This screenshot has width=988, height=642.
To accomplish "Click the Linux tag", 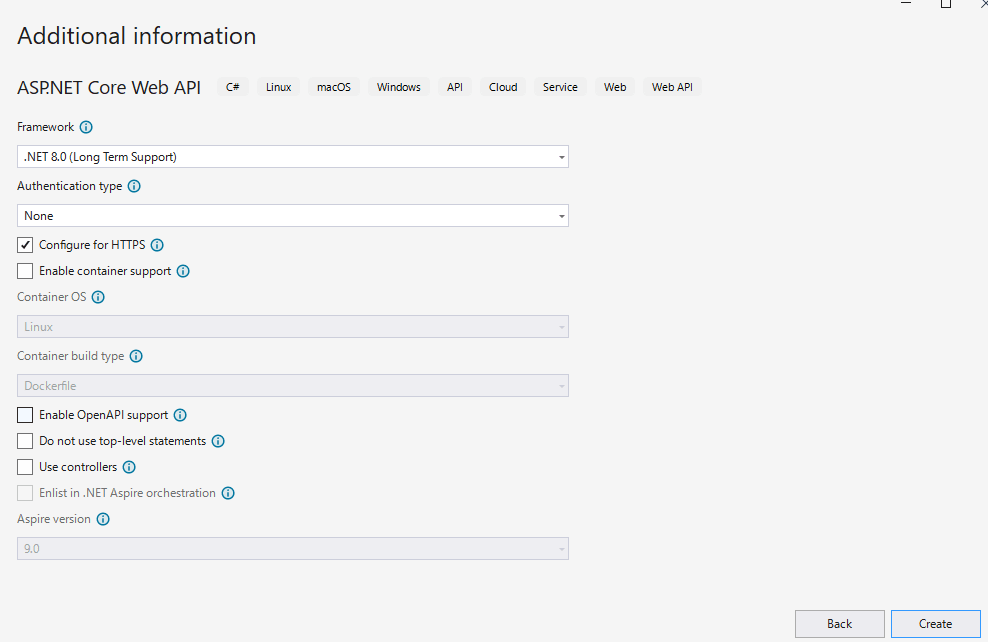I will (x=279, y=87).
